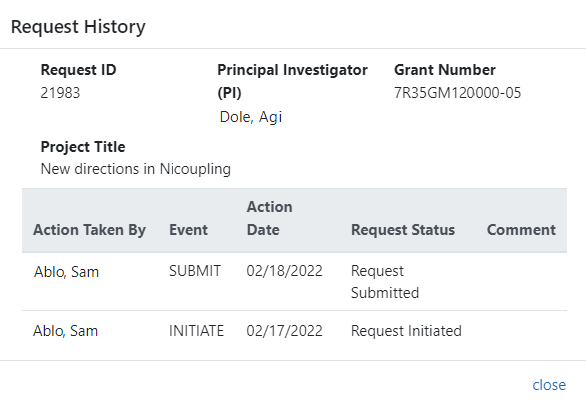Click the Request Submitted status text

click(x=385, y=282)
